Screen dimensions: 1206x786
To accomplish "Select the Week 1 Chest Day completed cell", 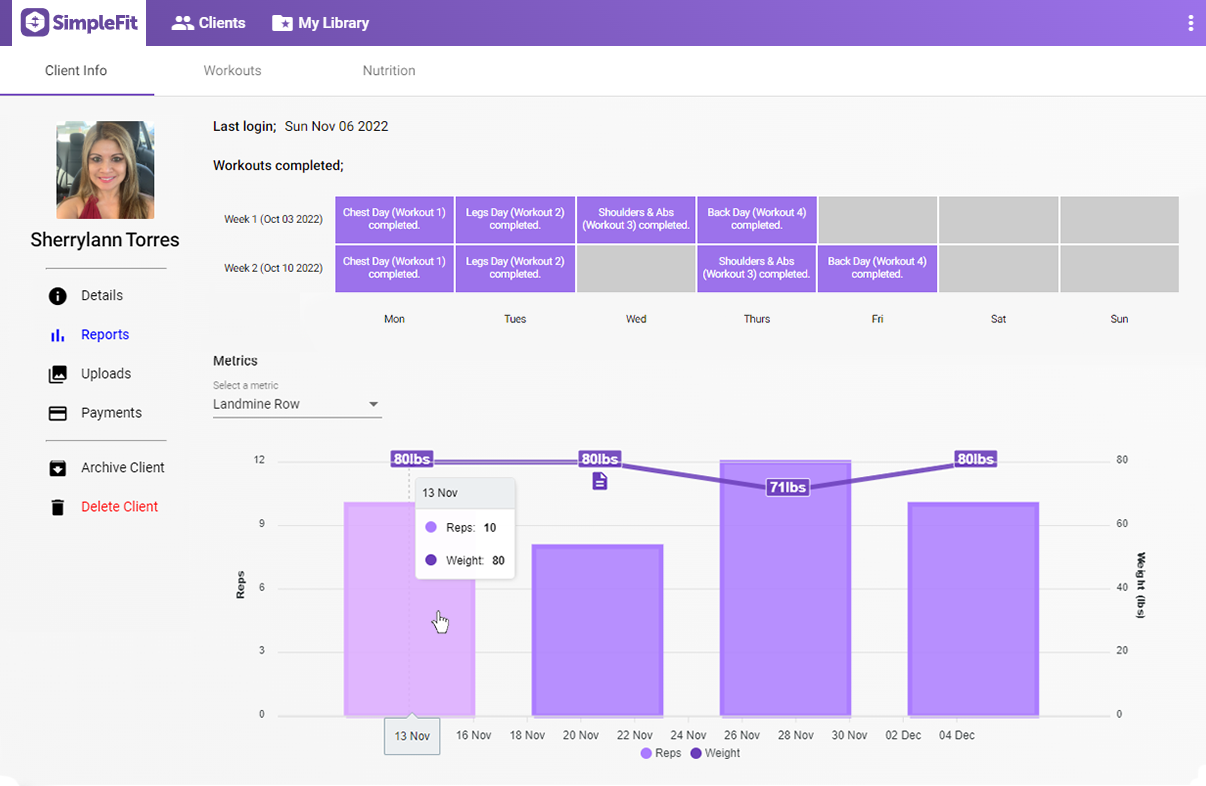I will tap(394, 219).
